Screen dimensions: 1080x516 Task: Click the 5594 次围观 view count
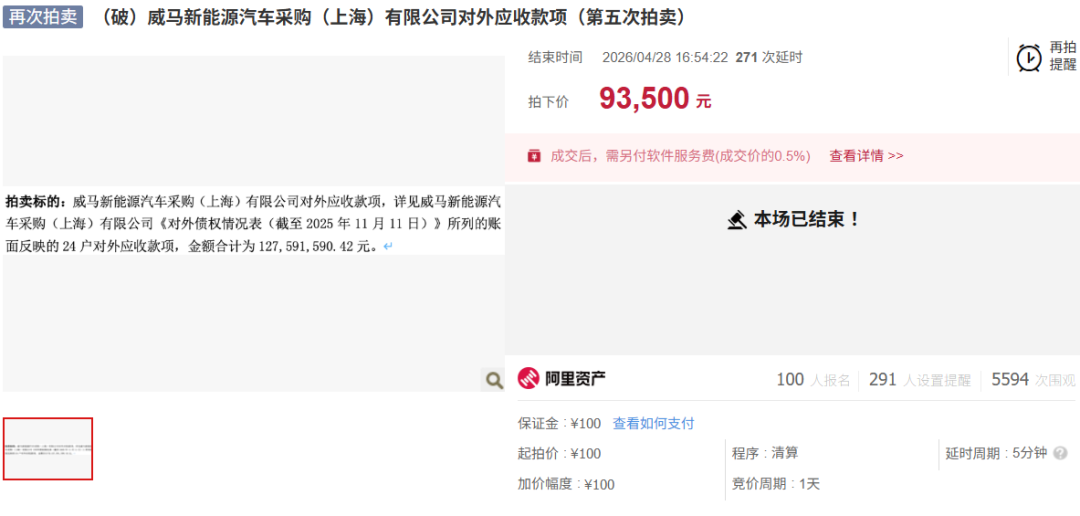pos(1032,380)
